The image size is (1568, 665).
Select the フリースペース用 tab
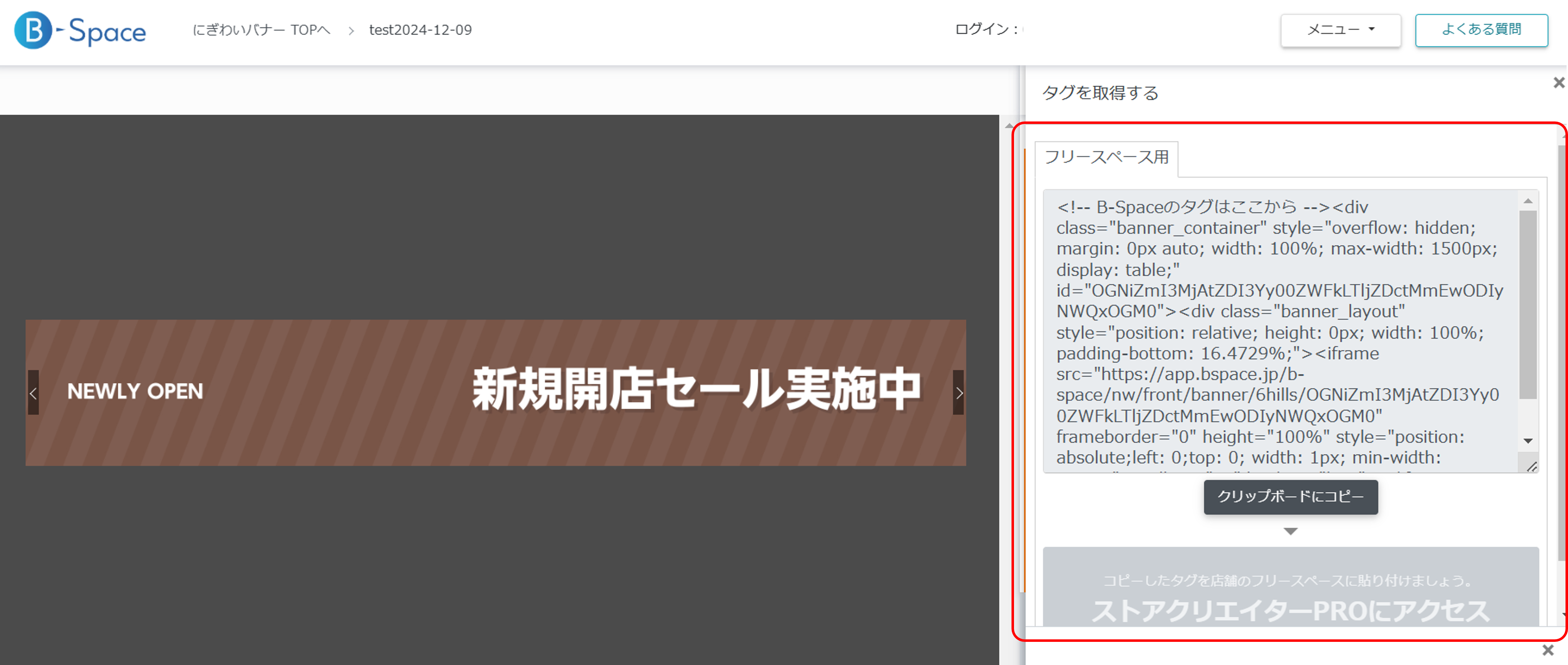coord(1107,158)
